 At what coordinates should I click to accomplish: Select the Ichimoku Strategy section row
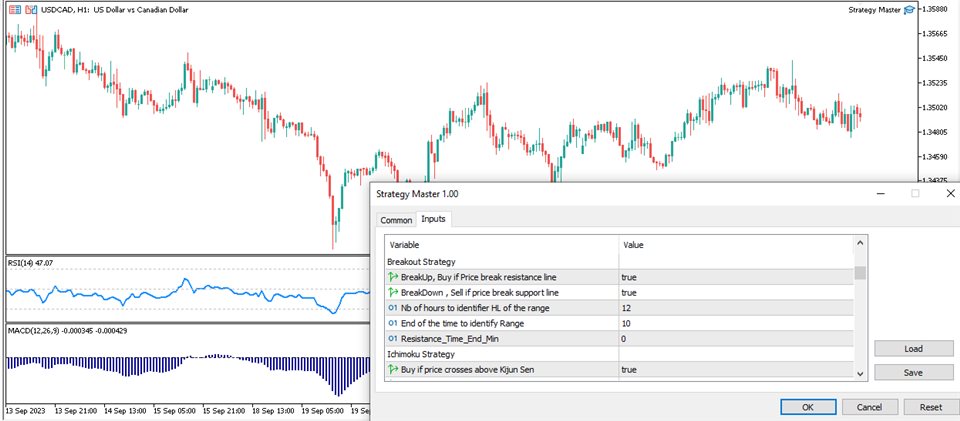[619, 354]
